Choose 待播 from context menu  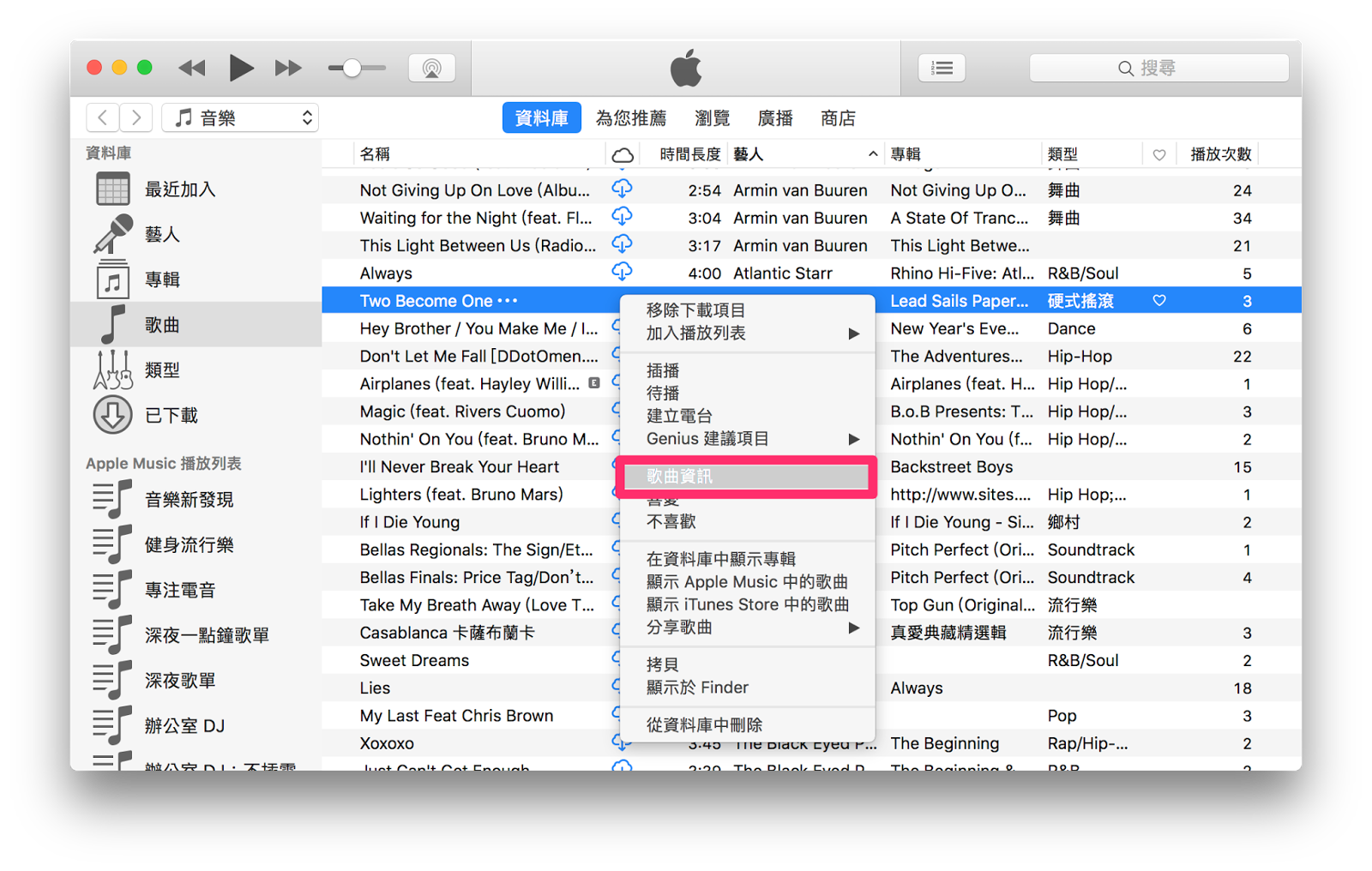[x=747, y=393]
